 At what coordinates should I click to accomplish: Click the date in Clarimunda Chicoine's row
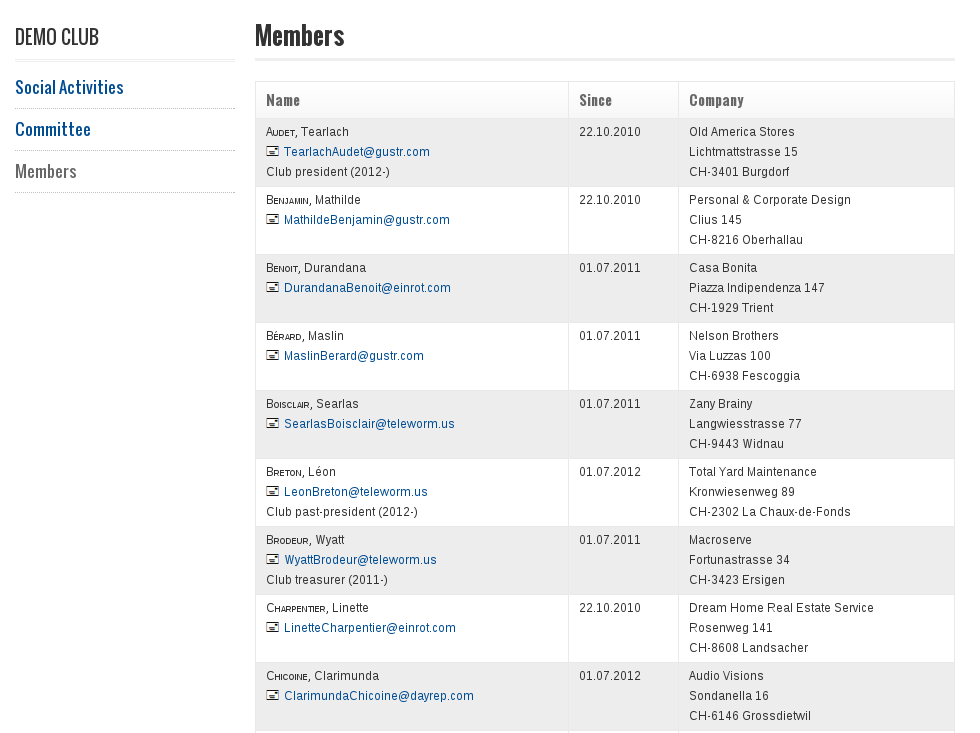(610, 676)
